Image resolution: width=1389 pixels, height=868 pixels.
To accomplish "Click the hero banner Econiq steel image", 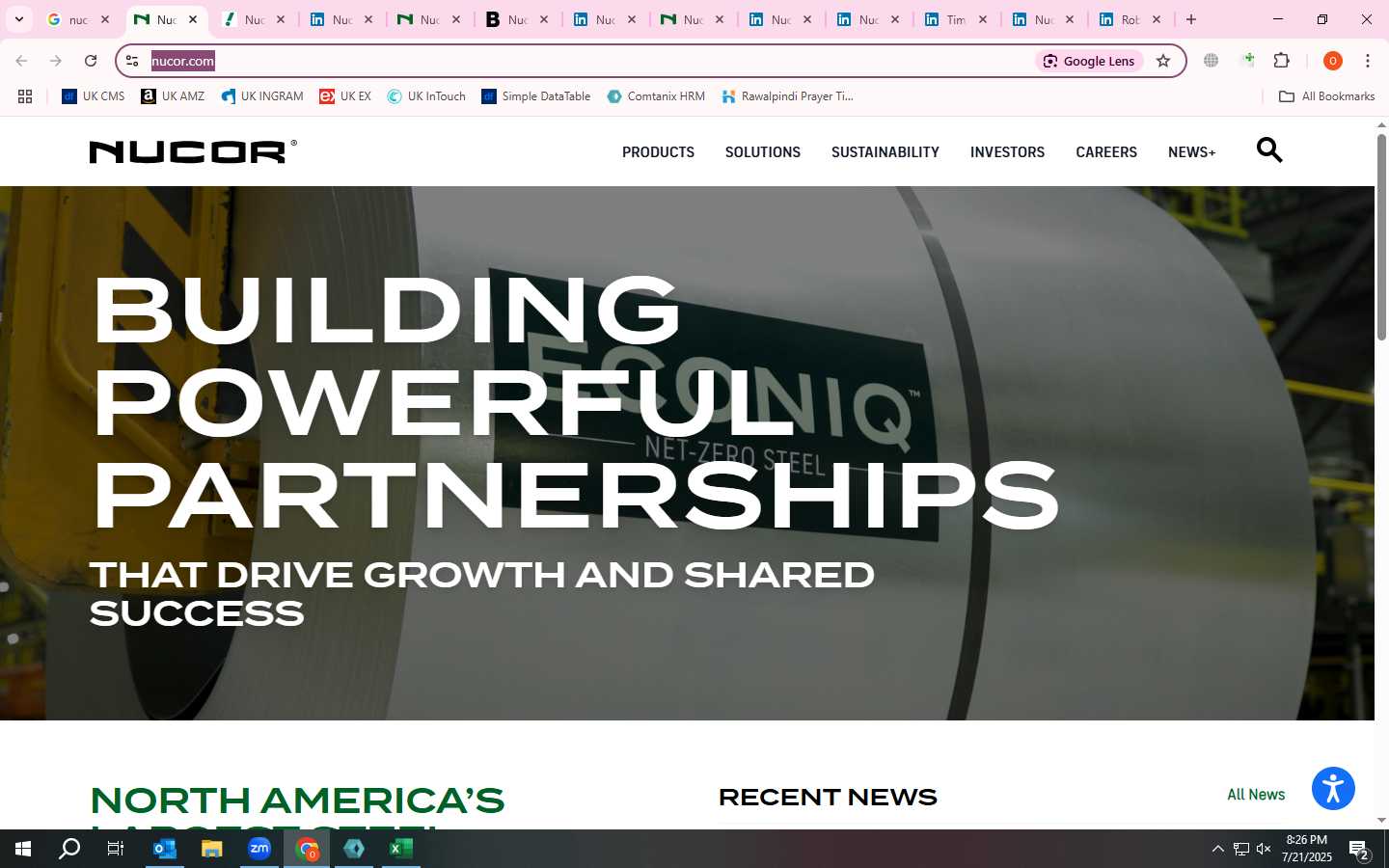I will coord(687,453).
